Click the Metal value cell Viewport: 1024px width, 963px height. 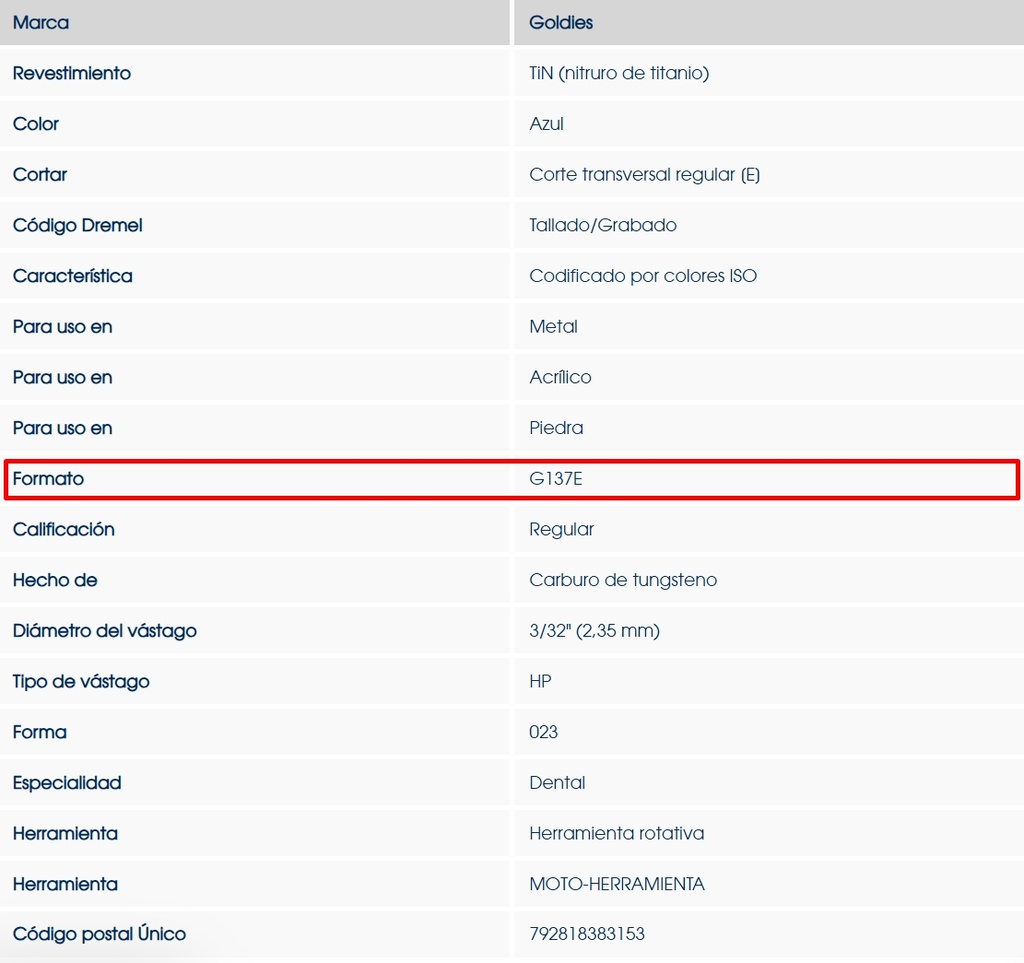pyautogui.click(x=553, y=326)
